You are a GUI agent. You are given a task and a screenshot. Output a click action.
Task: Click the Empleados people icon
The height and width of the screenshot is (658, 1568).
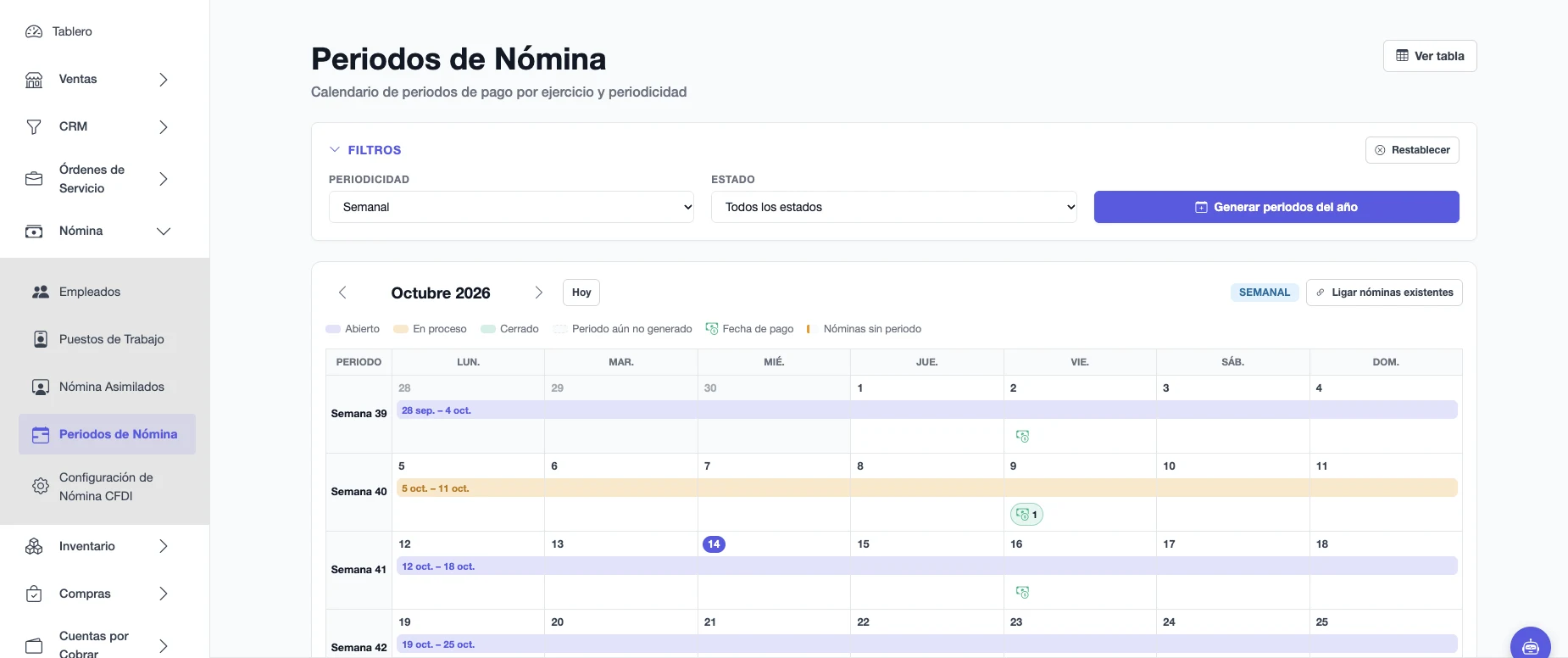(x=41, y=292)
